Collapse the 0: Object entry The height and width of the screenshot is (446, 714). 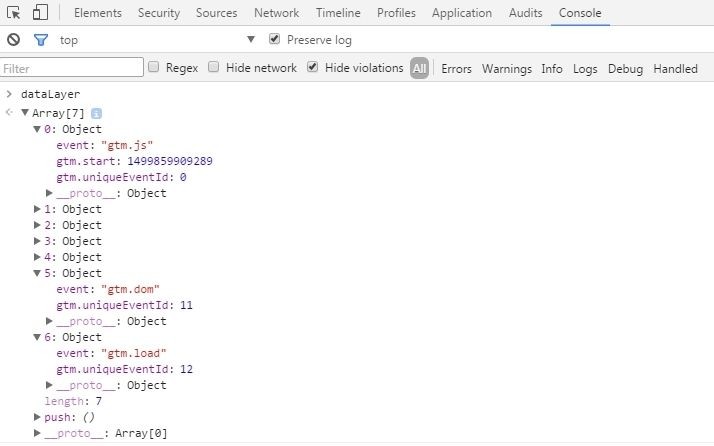coord(37,129)
